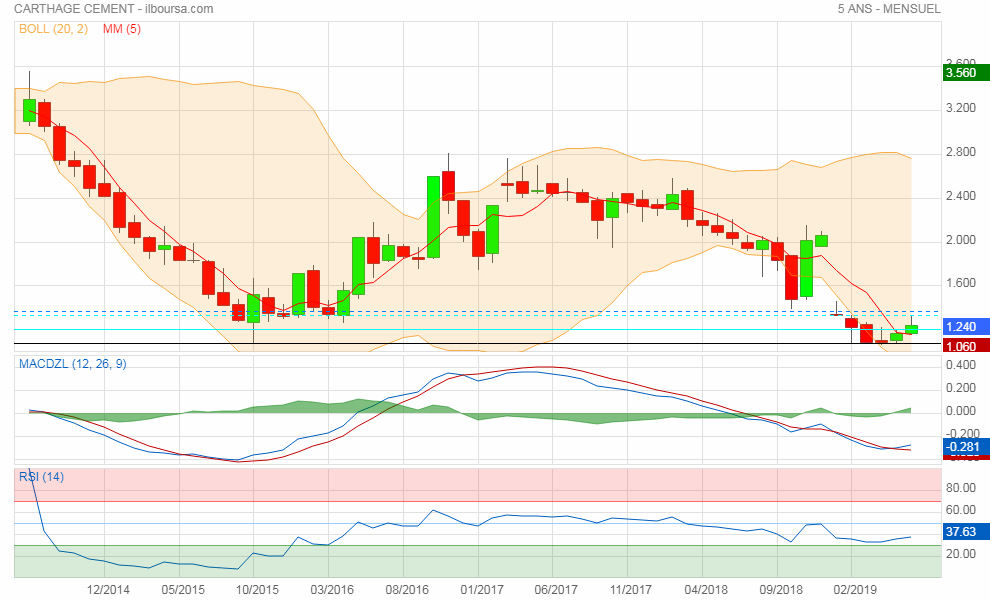
Task: Click the 5 ANS - MENSUEL period label
Action: click(x=889, y=9)
